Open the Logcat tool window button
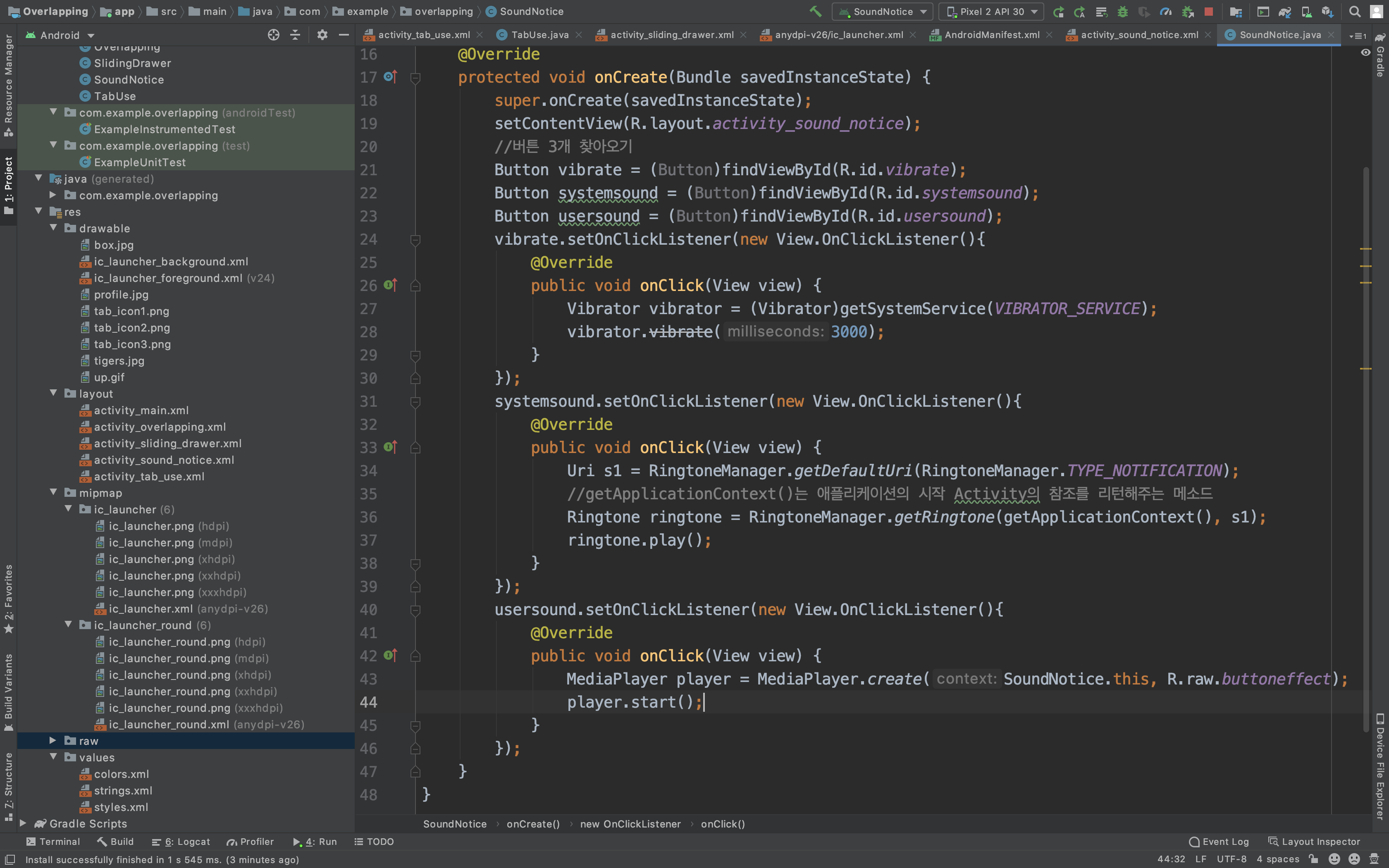The image size is (1389, 868). coord(181,842)
